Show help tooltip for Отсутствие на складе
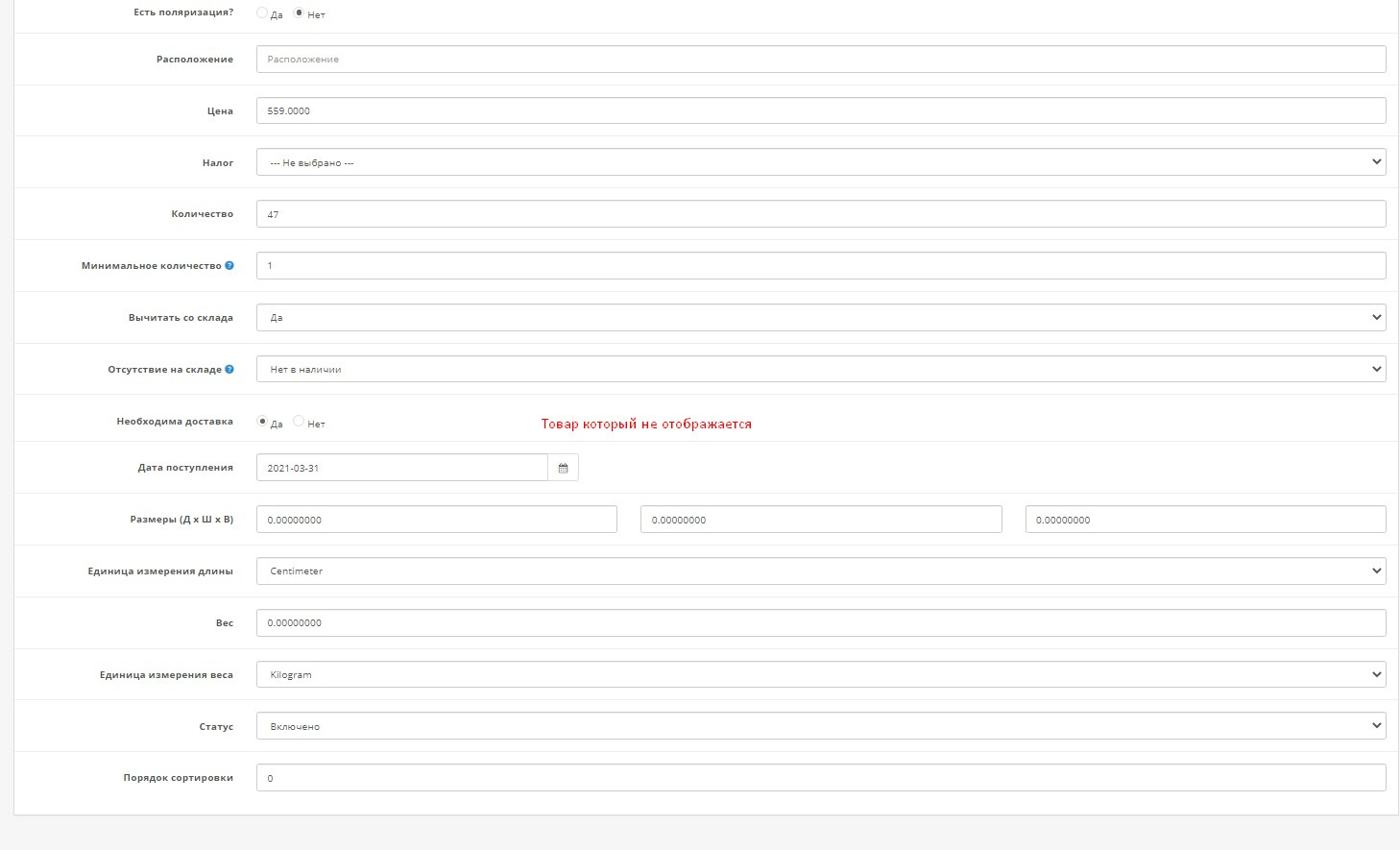 229,369
